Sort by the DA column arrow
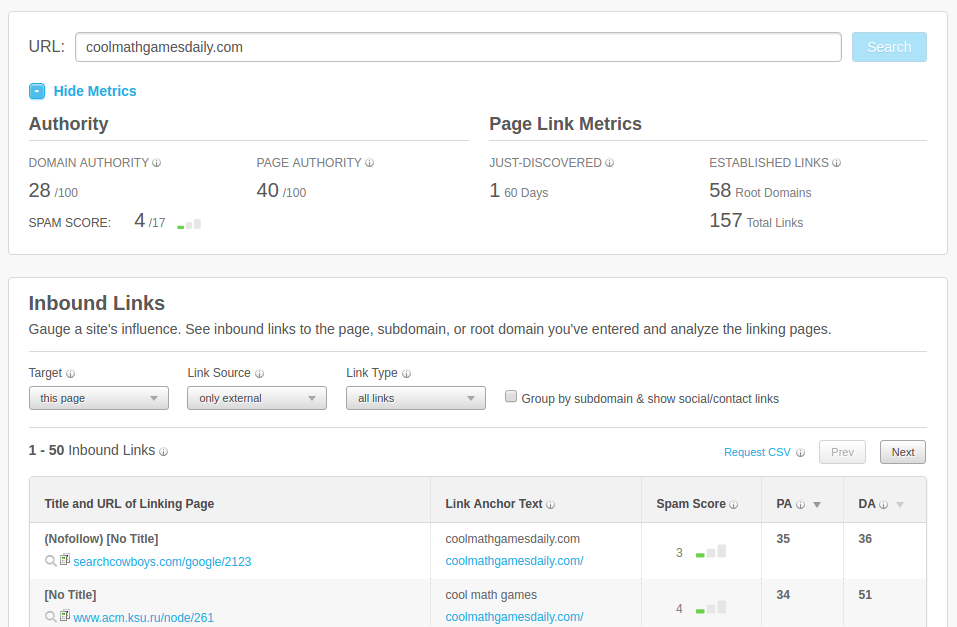Screen dimensions: 957x627 [x=900, y=505]
